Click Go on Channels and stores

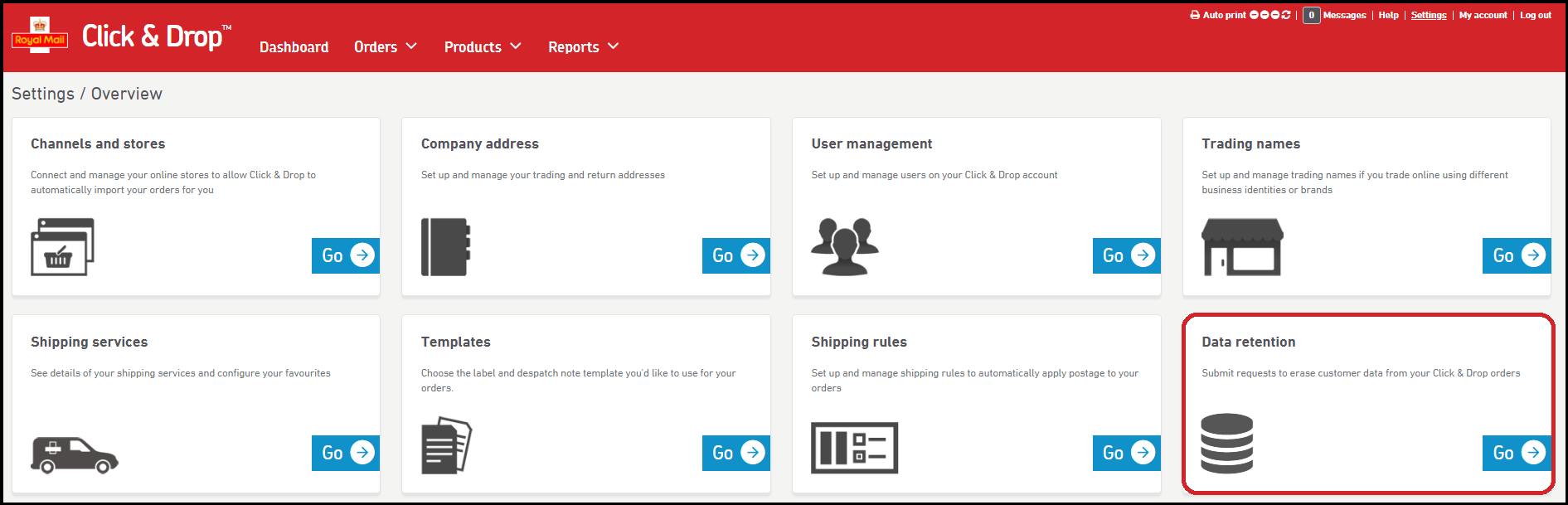[x=346, y=255]
